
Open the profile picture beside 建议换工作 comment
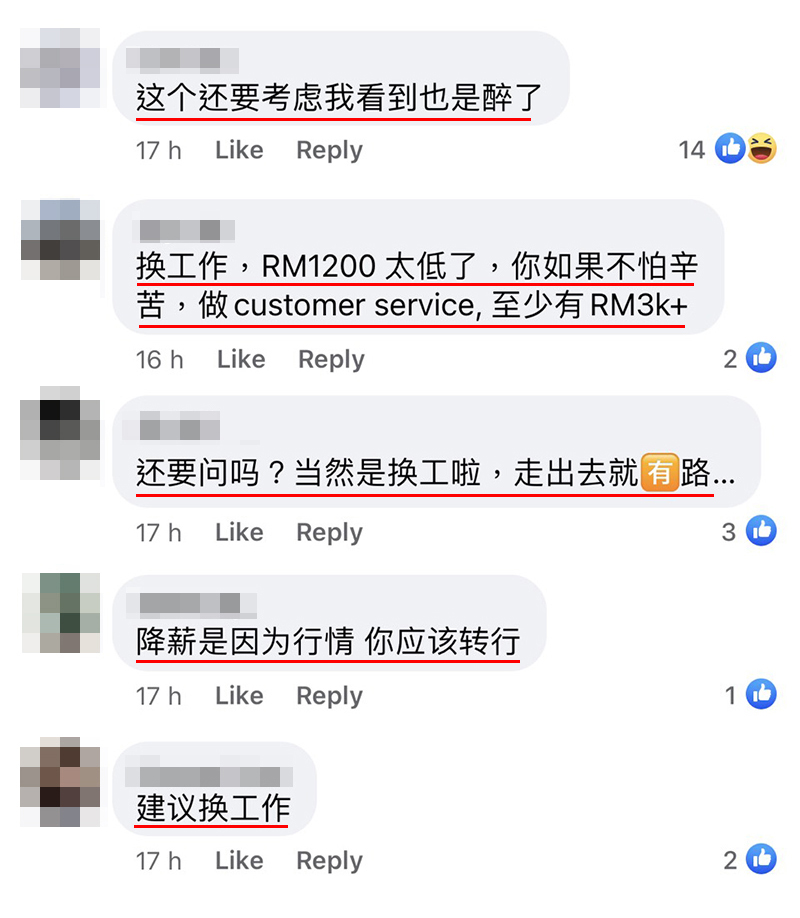point(60,782)
